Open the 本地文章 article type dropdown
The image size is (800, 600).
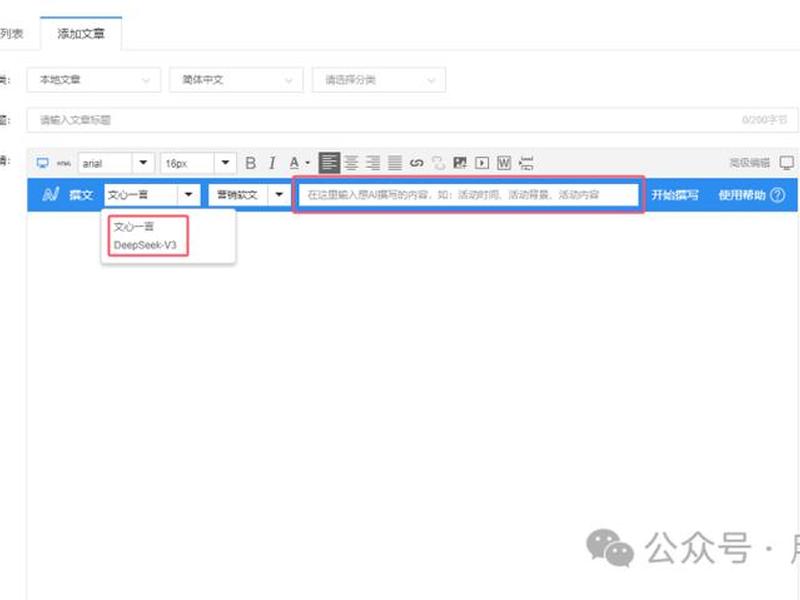click(94, 80)
